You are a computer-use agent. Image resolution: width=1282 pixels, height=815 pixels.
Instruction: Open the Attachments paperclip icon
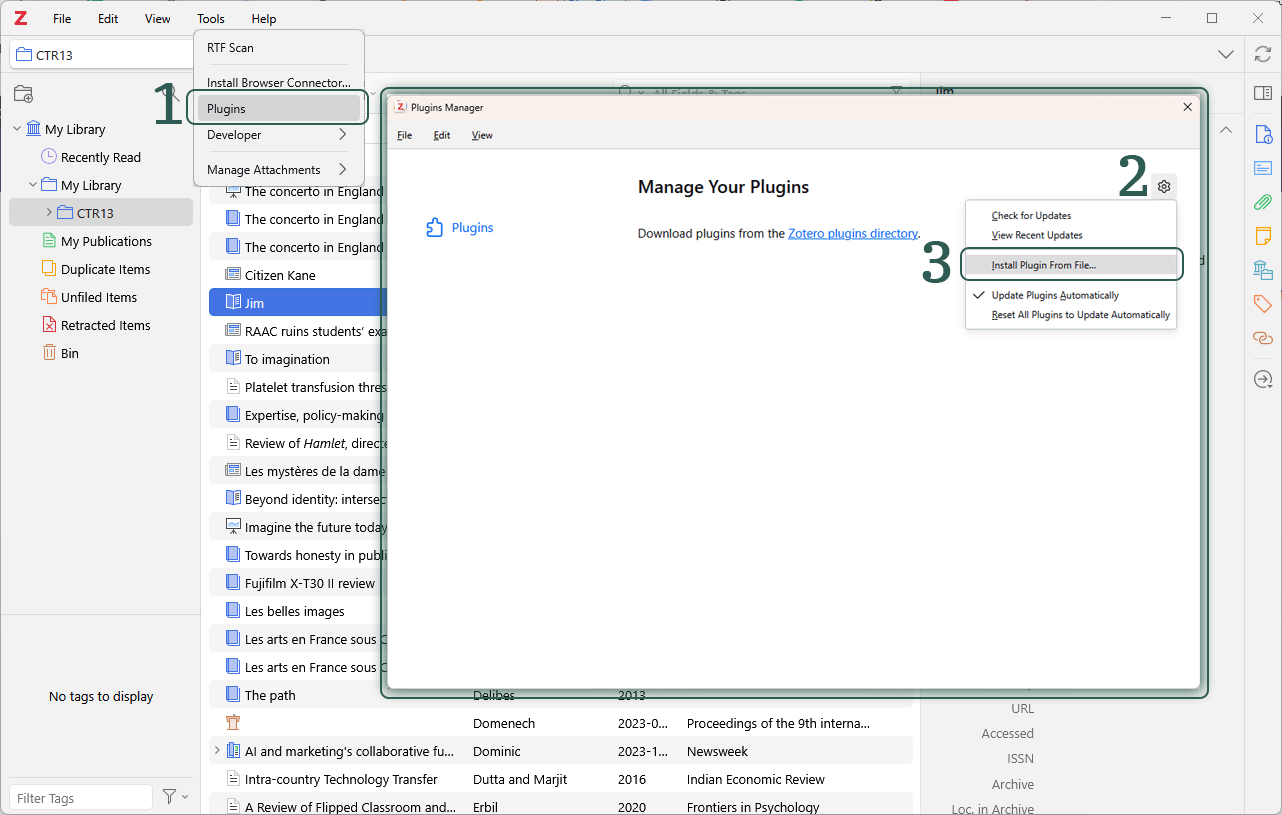1263,202
